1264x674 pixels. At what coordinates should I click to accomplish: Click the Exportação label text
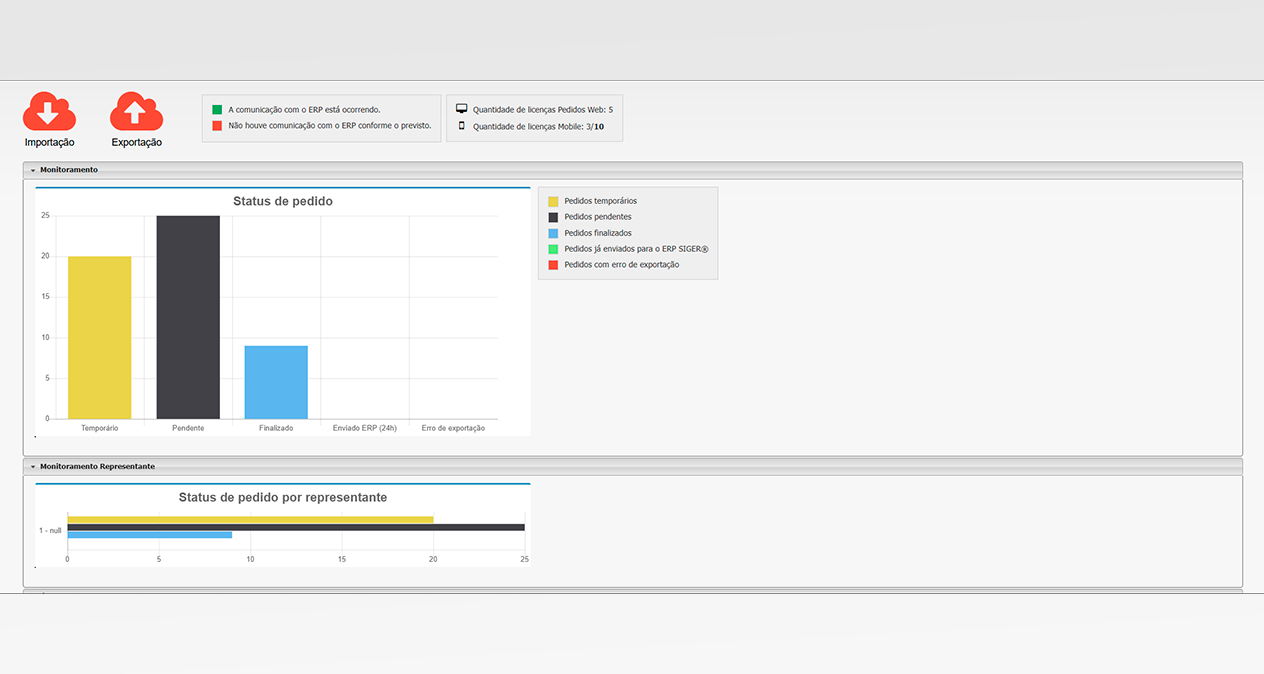click(137, 143)
